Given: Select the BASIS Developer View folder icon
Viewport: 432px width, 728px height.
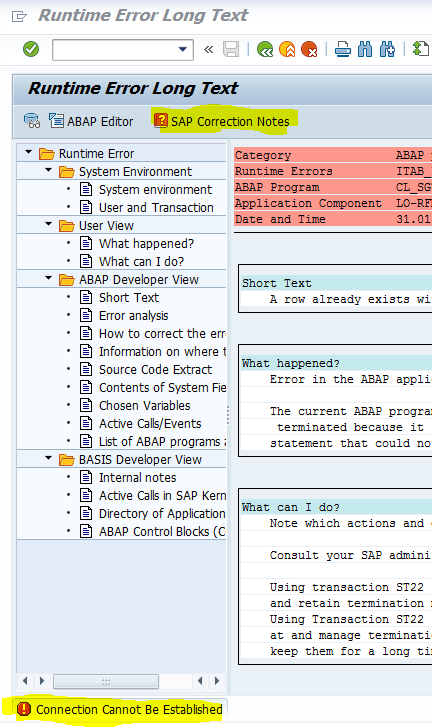Looking at the screenshot, I should (67, 460).
